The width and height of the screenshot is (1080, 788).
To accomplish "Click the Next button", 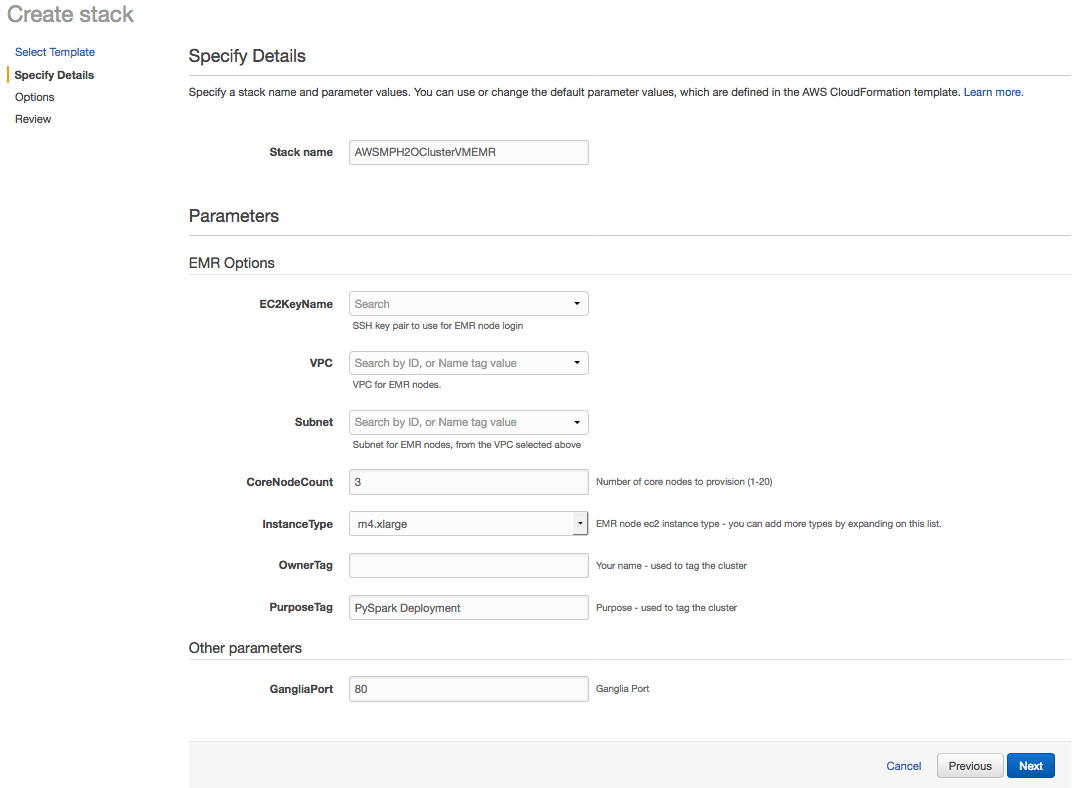I will coord(1030,765).
